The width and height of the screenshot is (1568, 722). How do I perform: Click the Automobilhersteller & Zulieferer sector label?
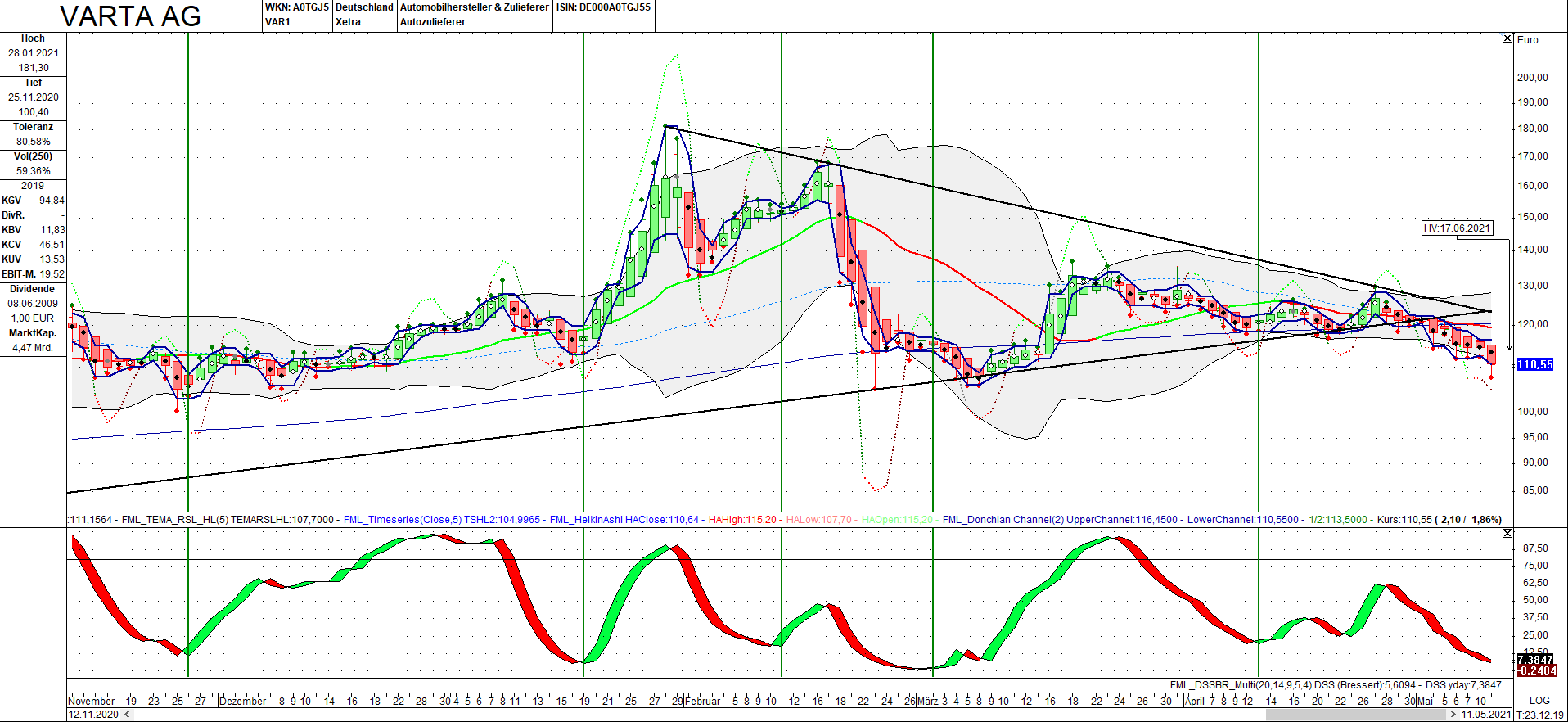point(475,7)
